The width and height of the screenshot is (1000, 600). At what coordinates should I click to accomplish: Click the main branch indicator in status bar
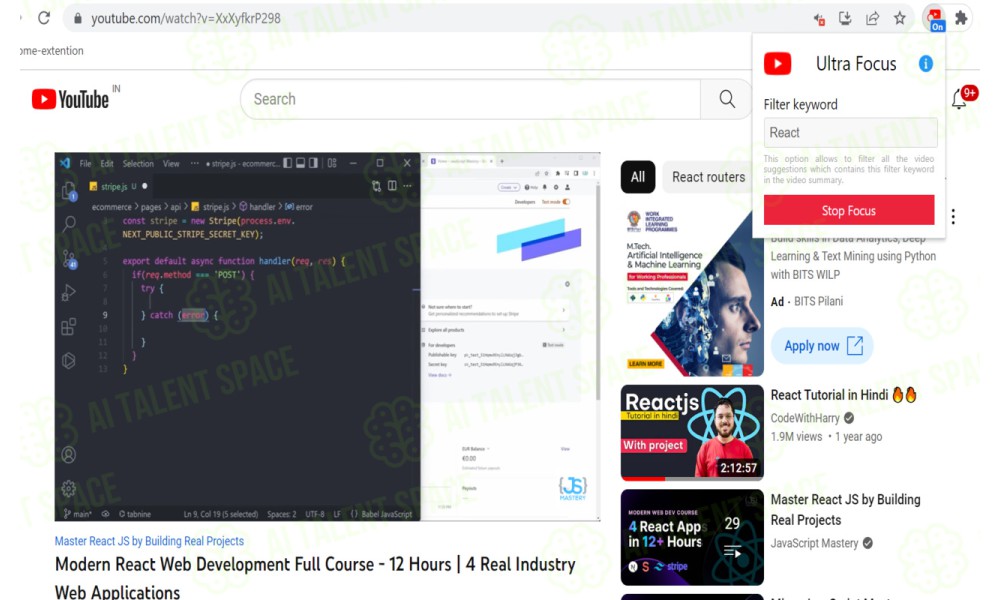(78, 514)
